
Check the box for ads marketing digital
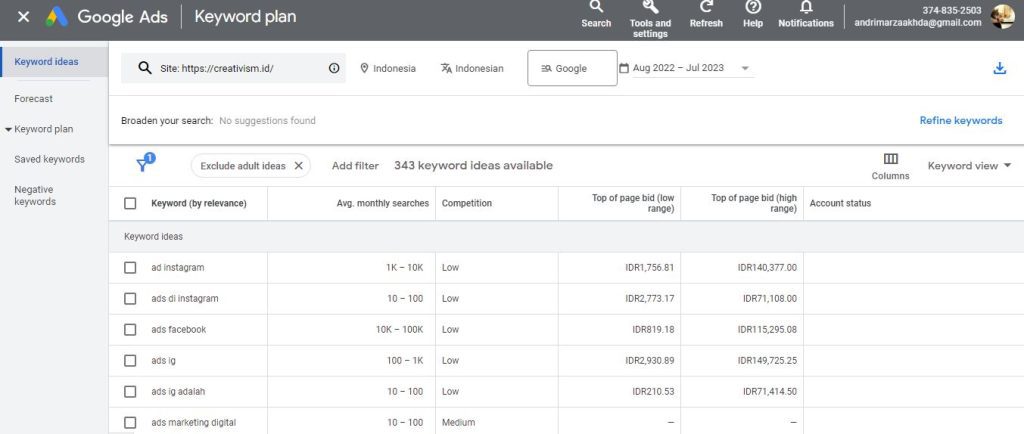click(130, 422)
